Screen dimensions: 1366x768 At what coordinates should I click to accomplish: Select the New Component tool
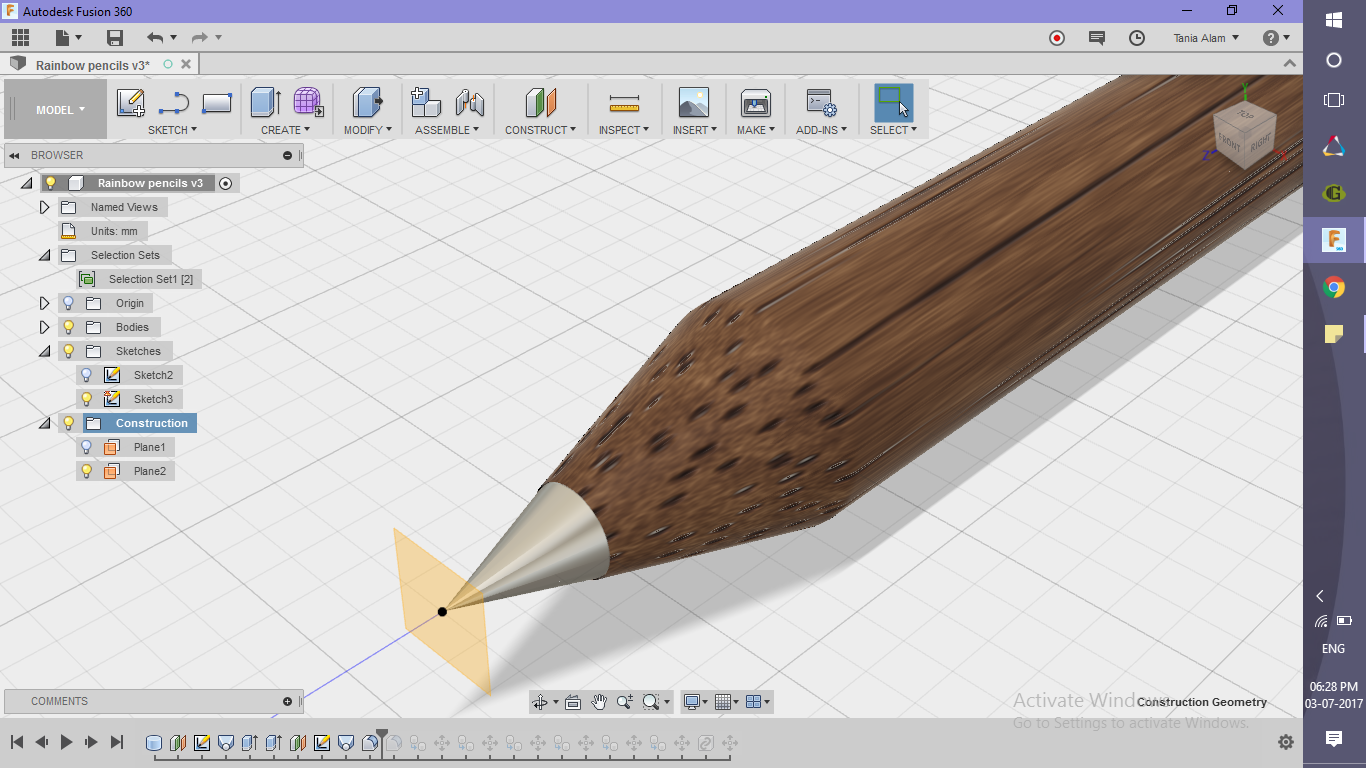[x=426, y=103]
